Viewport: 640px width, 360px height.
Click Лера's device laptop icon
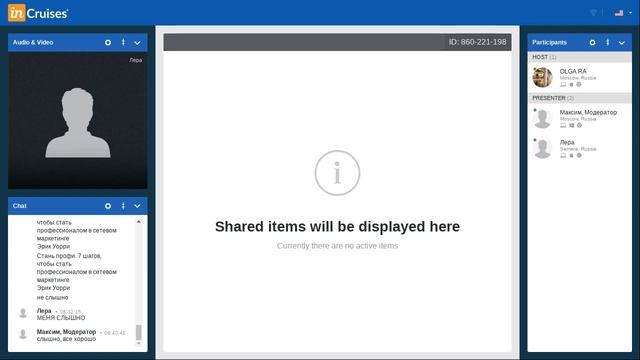click(x=563, y=156)
